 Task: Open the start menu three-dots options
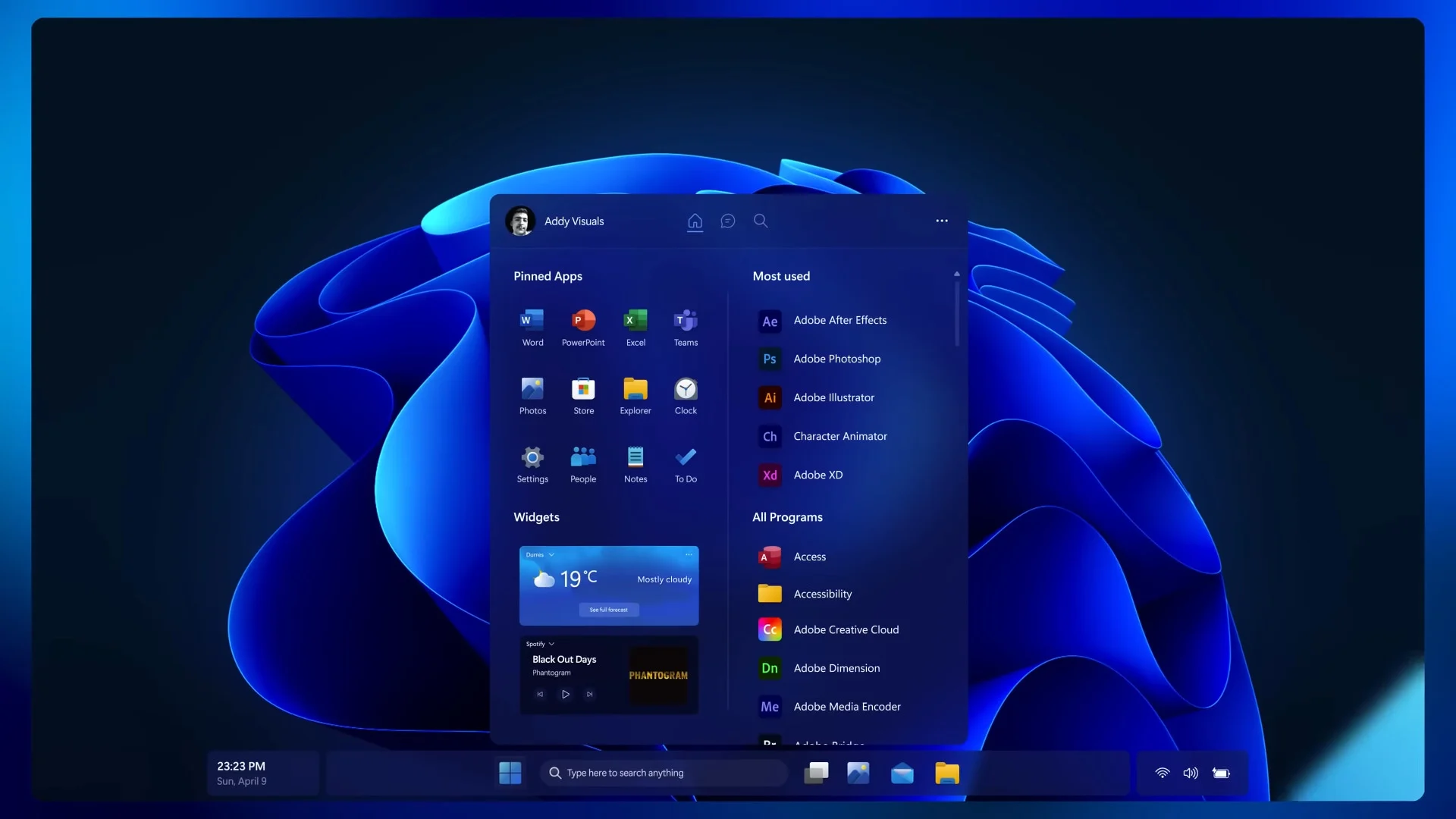click(x=942, y=221)
